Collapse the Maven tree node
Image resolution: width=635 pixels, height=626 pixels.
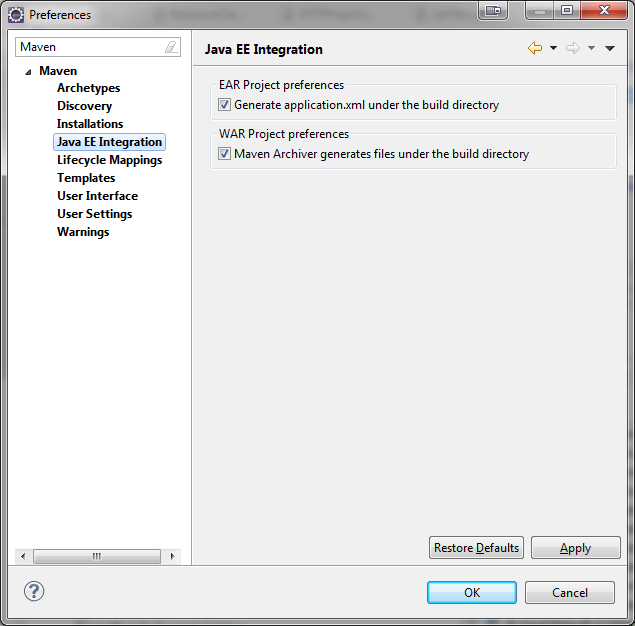(x=28, y=72)
